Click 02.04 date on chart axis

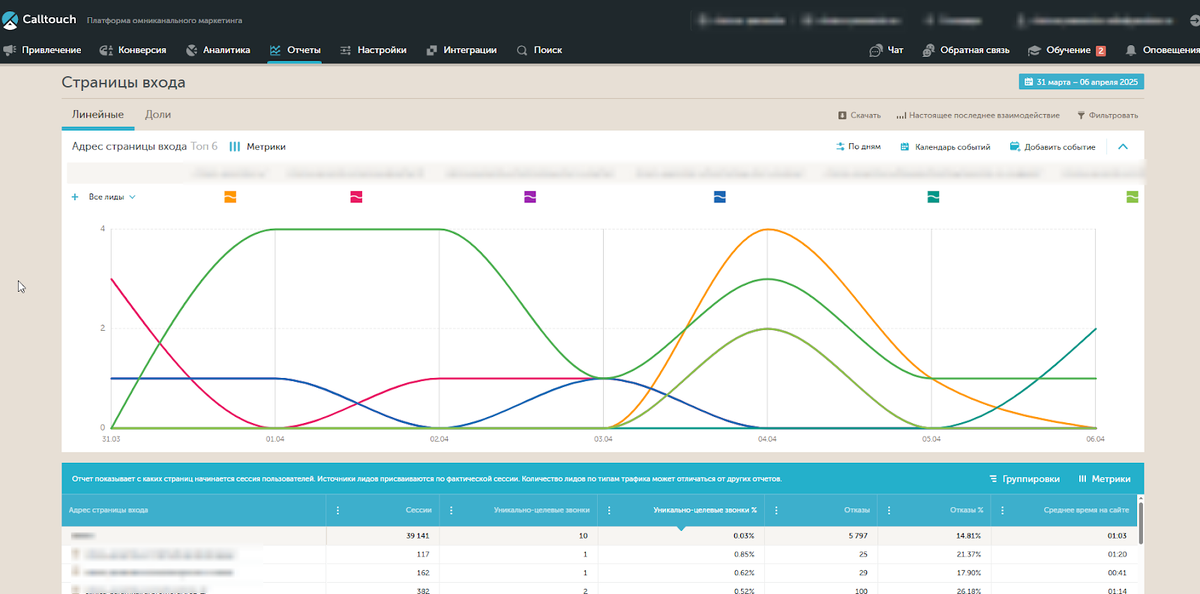coord(439,439)
